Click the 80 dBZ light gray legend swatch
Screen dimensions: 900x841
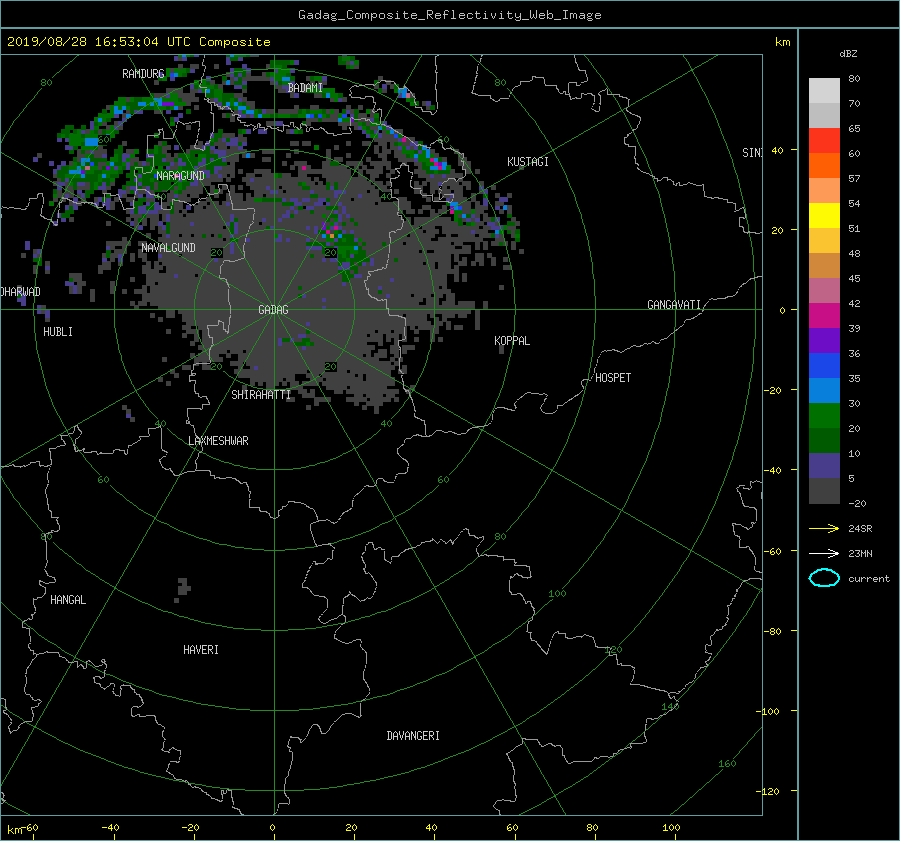[824, 91]
